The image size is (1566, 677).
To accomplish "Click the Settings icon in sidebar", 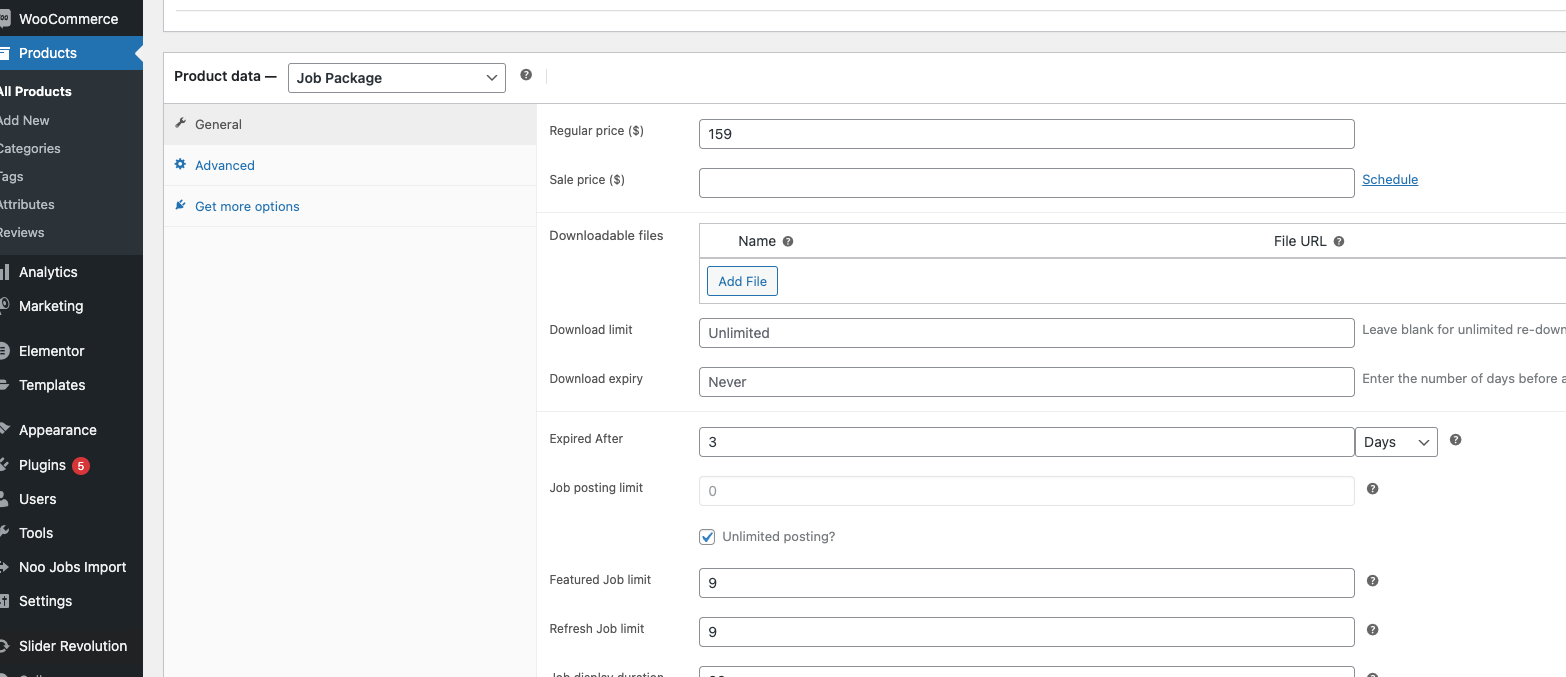I will tap(4, 601).
